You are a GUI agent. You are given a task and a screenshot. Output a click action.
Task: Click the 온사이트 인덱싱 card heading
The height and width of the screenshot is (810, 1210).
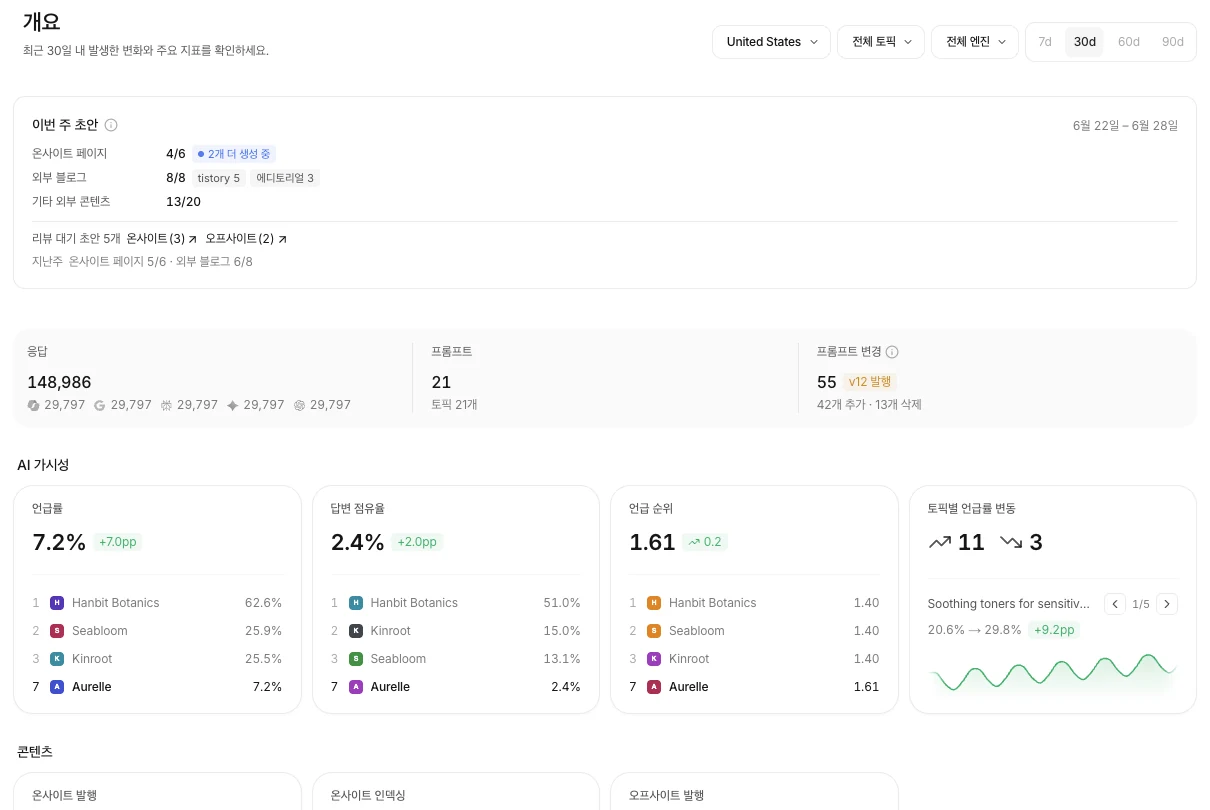point(368,796)
